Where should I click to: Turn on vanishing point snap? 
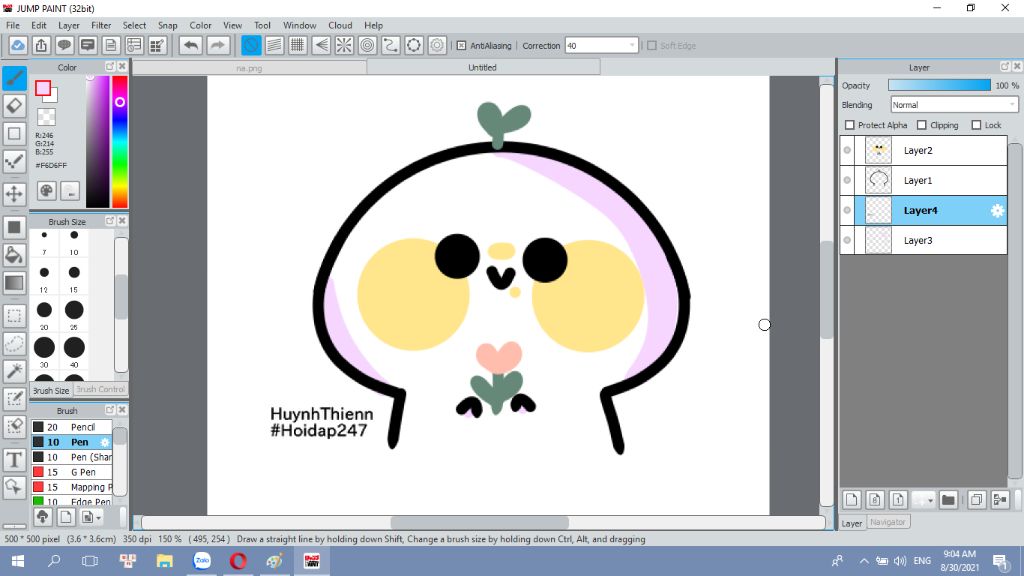[321, 45]
